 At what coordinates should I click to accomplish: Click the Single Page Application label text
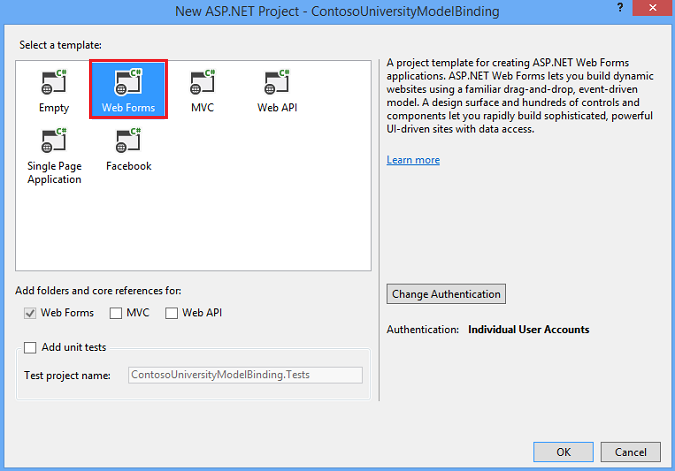pyautogui.click(x=54, y=173)
